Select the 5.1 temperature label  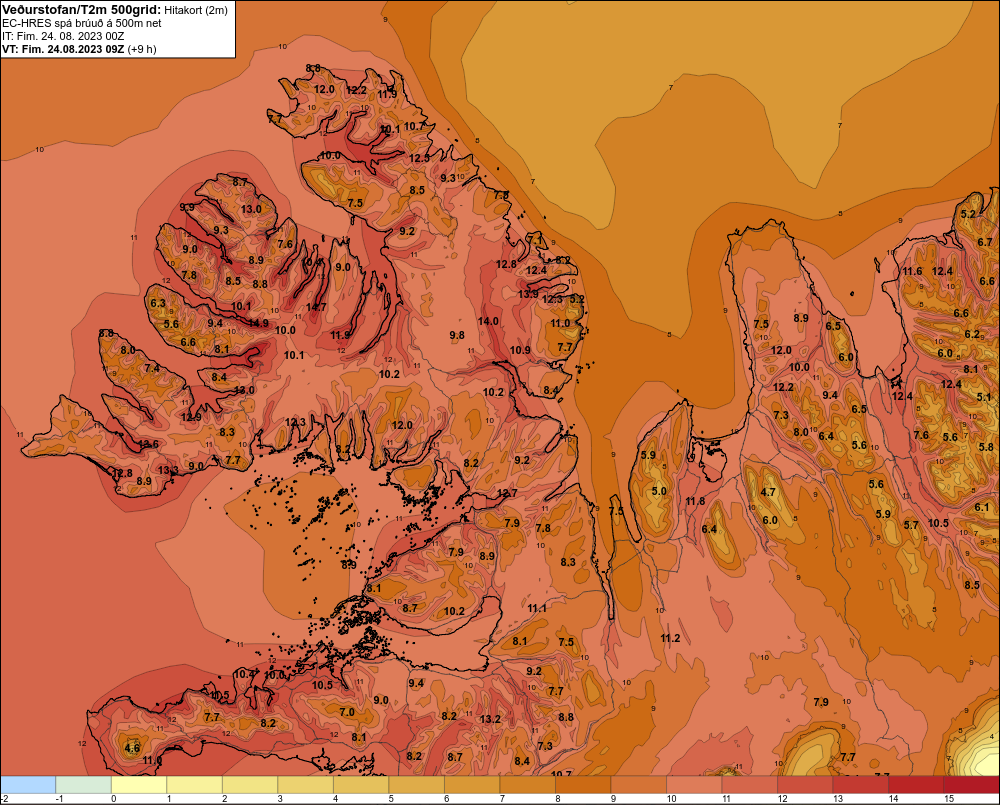click(984, 397)
